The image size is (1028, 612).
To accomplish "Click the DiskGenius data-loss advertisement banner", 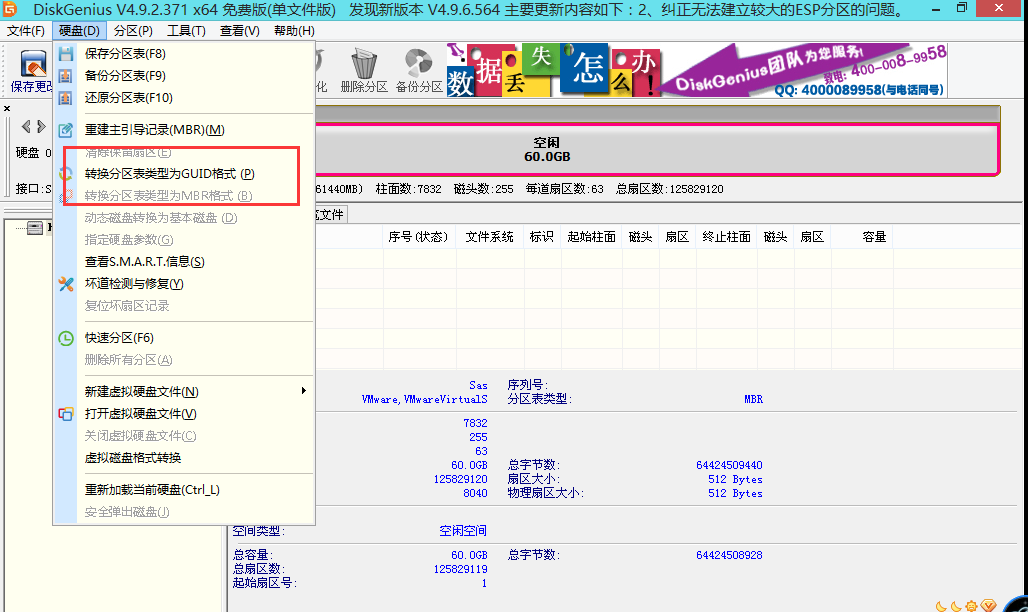I will coord(697,70).
